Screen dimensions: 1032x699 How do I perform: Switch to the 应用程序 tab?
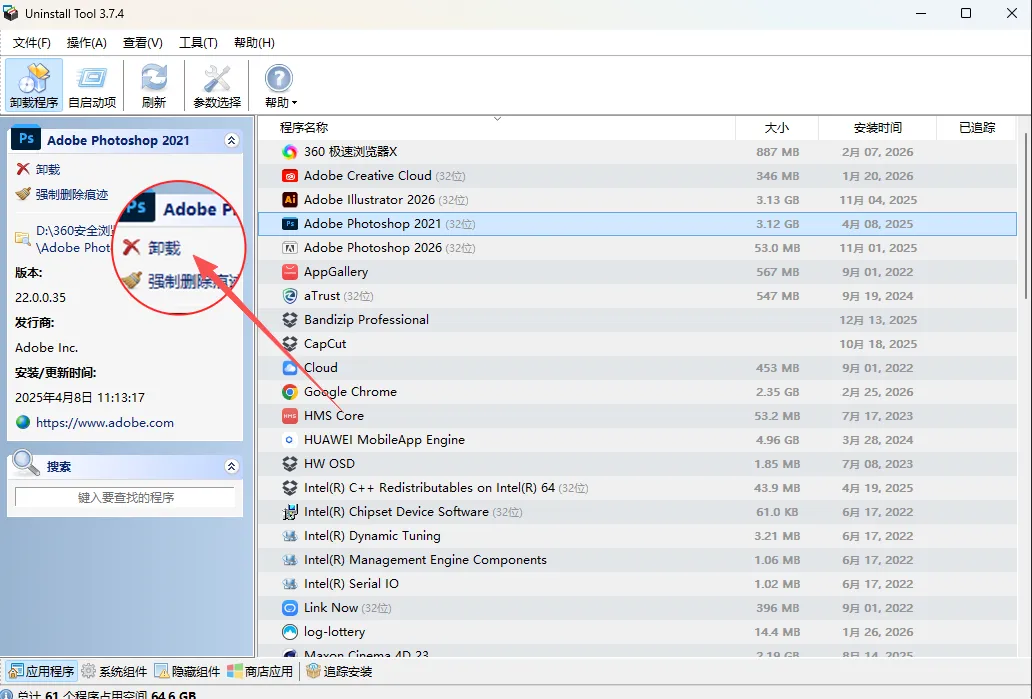pyautogui.click(x=41, y=671)
